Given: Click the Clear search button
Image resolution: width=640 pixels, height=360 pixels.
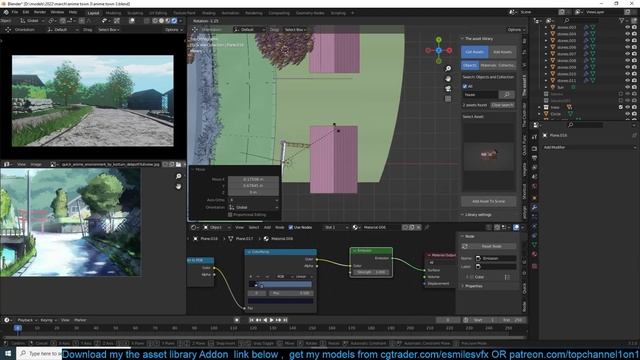Looking at the screenshot, I should pyautogui.click(x=502, y=105).
